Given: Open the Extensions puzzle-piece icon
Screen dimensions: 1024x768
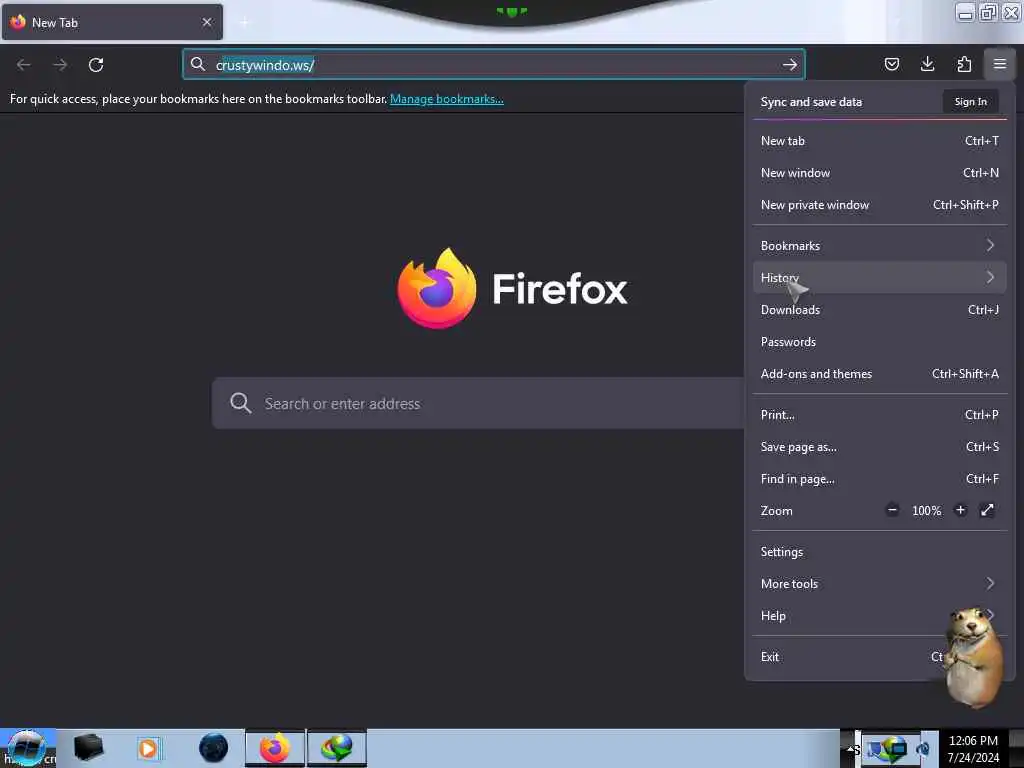Looking at the screenshot, I should 964,64.
